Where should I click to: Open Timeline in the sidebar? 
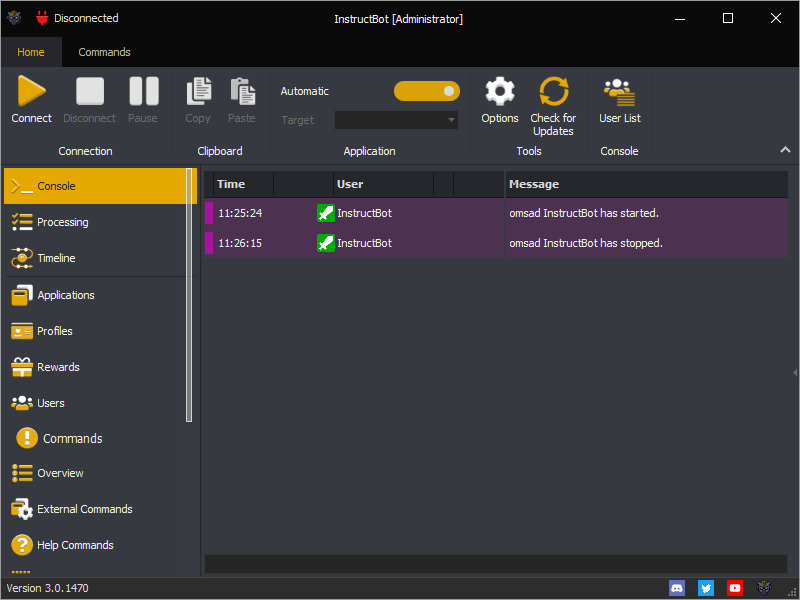coord(95,258)
